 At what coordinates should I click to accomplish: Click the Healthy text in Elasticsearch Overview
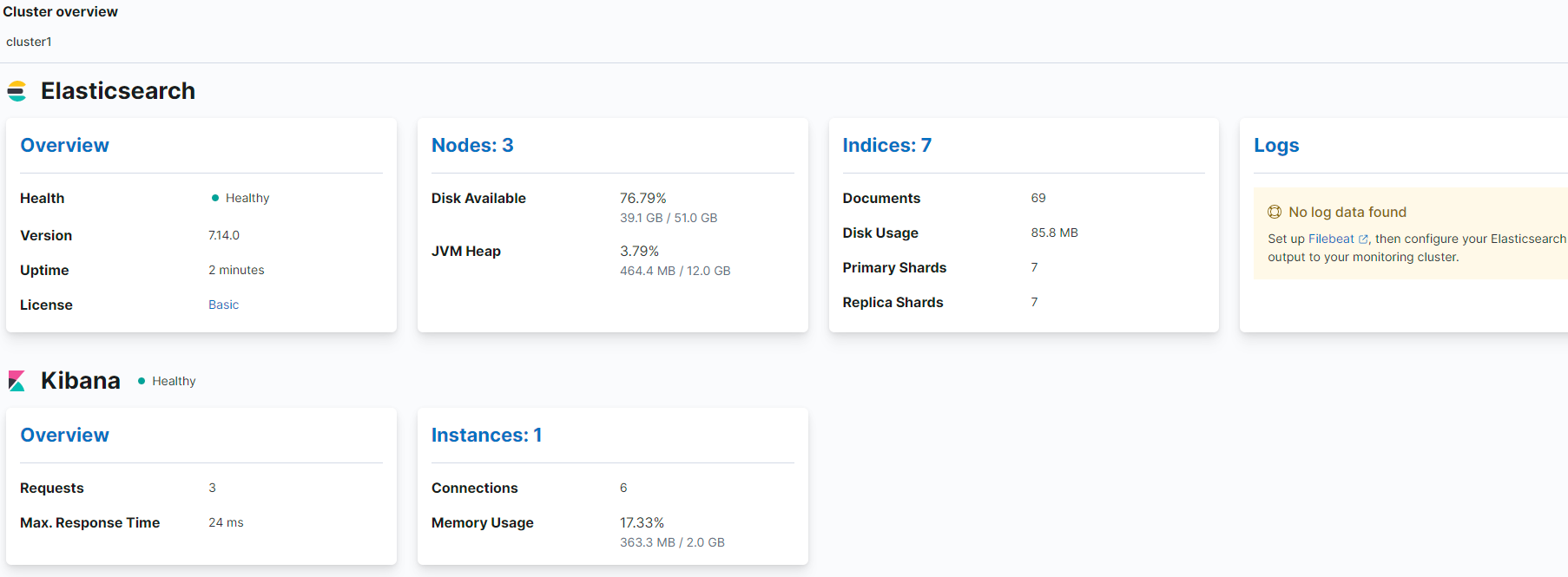click(x=247, y=198)
